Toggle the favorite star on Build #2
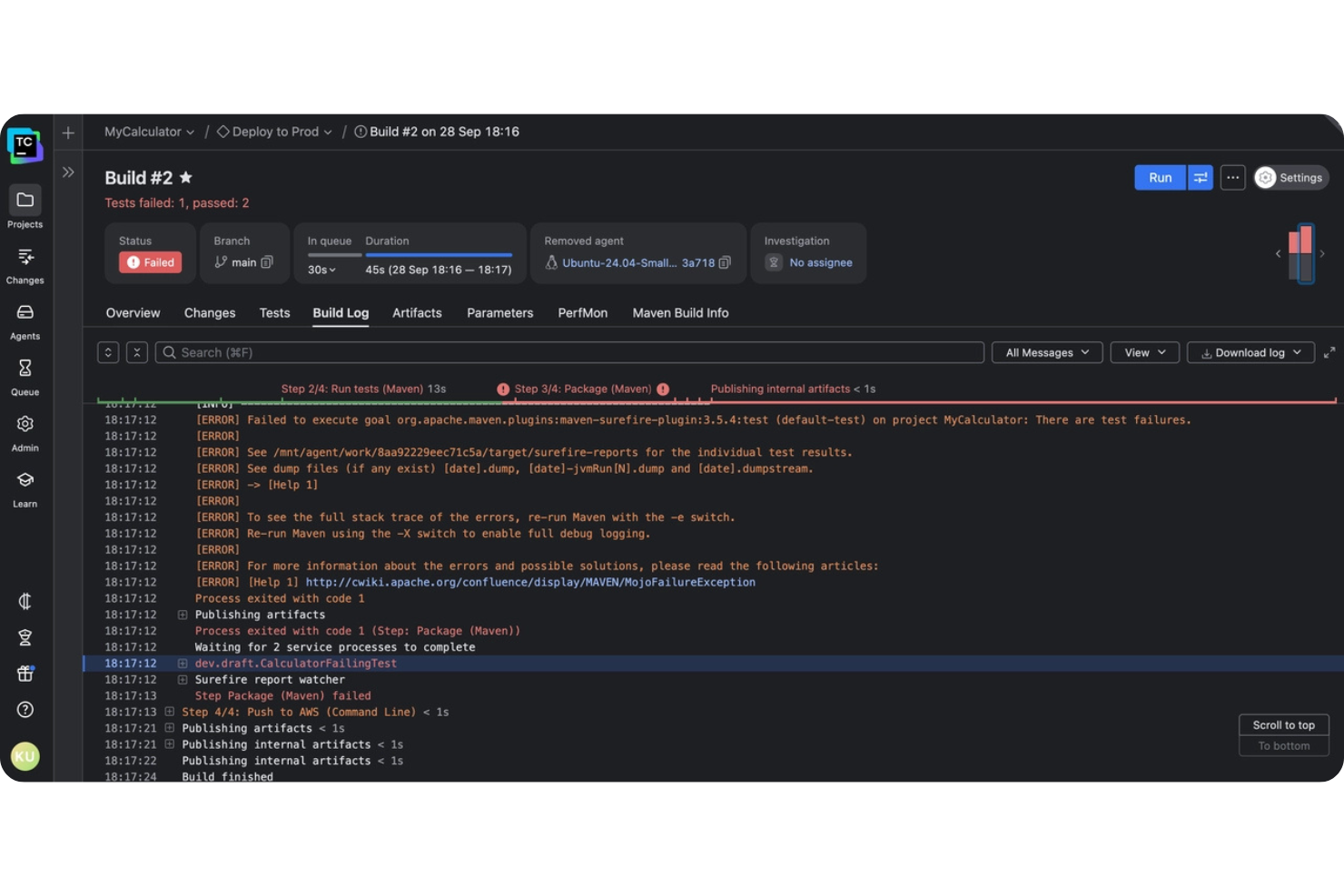1344x896 pixels. coord(185,177)
